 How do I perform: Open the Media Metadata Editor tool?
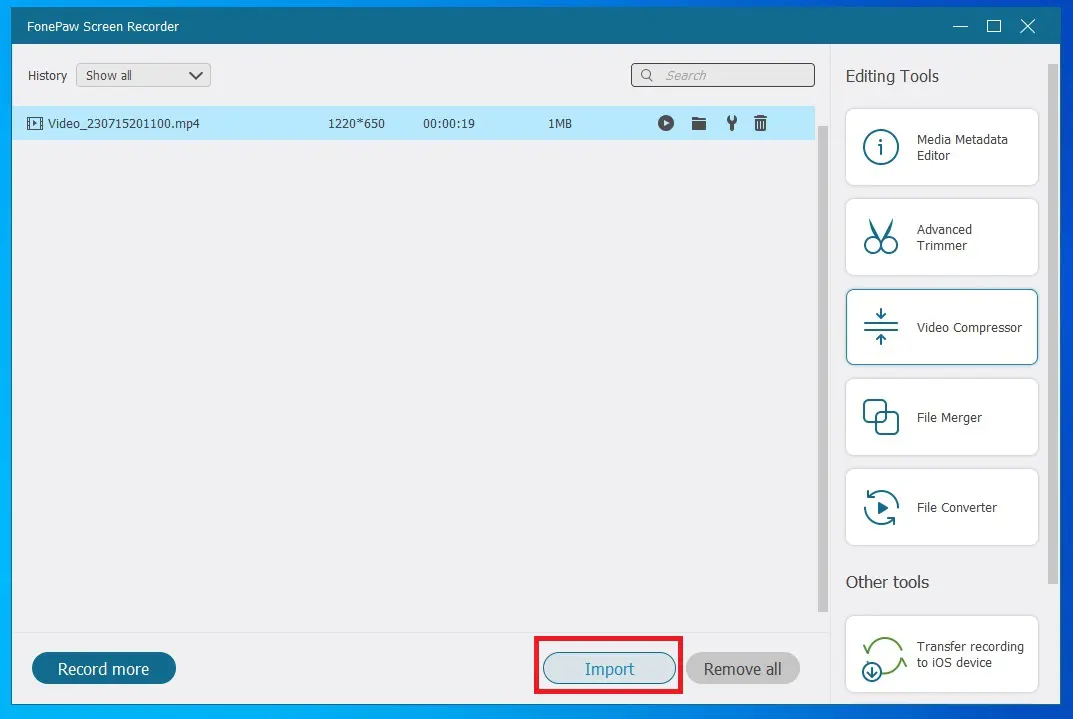point(942,147)
